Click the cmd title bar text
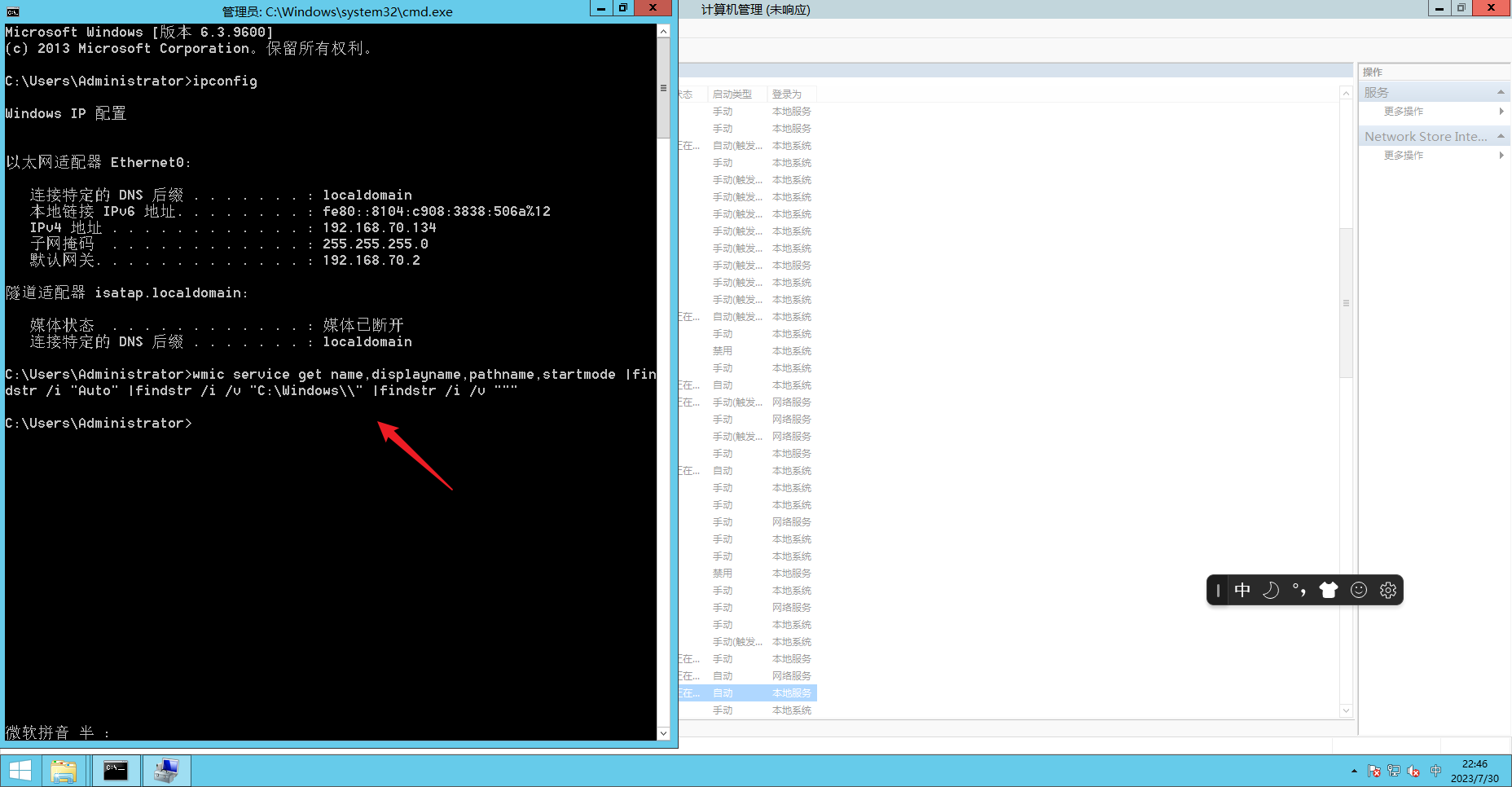The height and width of the screenshot is (787, 1512). (336, 11)
